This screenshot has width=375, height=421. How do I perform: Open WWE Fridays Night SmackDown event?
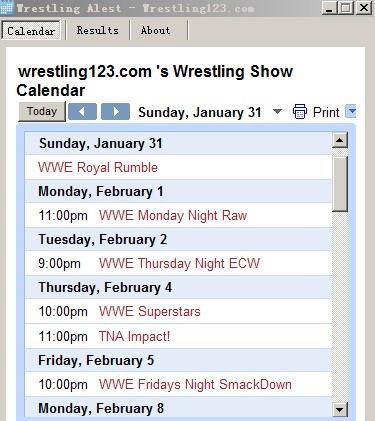[195, 384]
